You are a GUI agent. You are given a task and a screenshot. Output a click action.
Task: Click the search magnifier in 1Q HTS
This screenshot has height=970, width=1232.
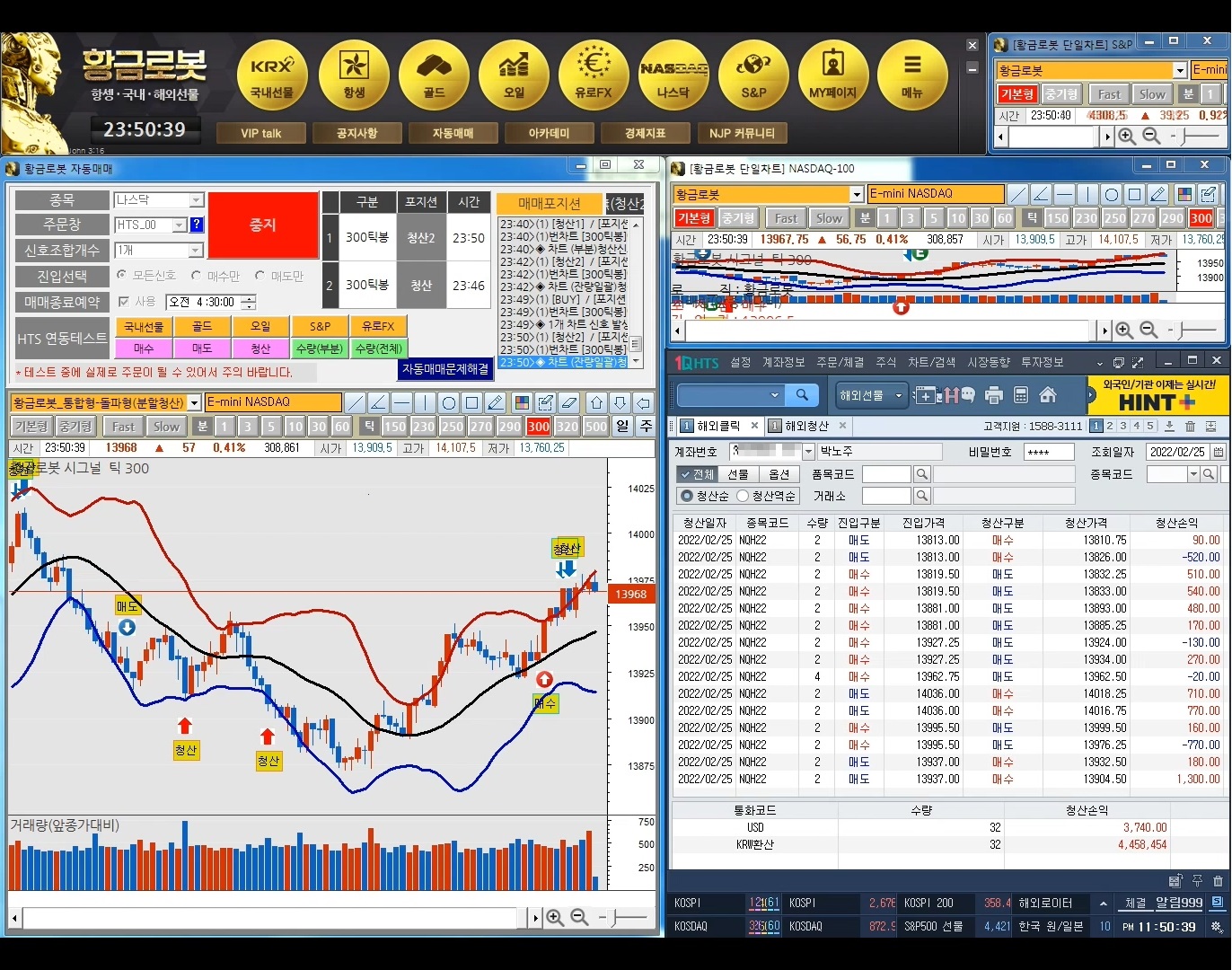click(802, 395)
